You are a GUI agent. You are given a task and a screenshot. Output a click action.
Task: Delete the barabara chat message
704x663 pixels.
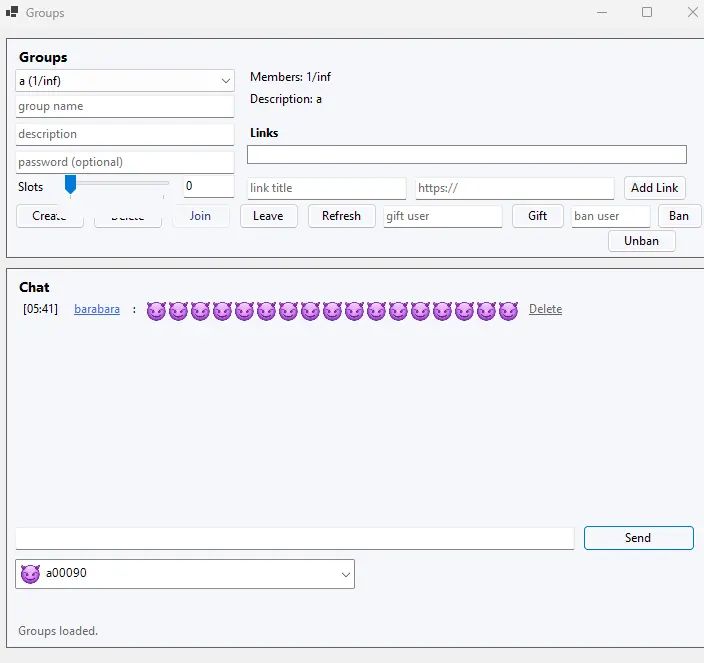coord(545,310)
